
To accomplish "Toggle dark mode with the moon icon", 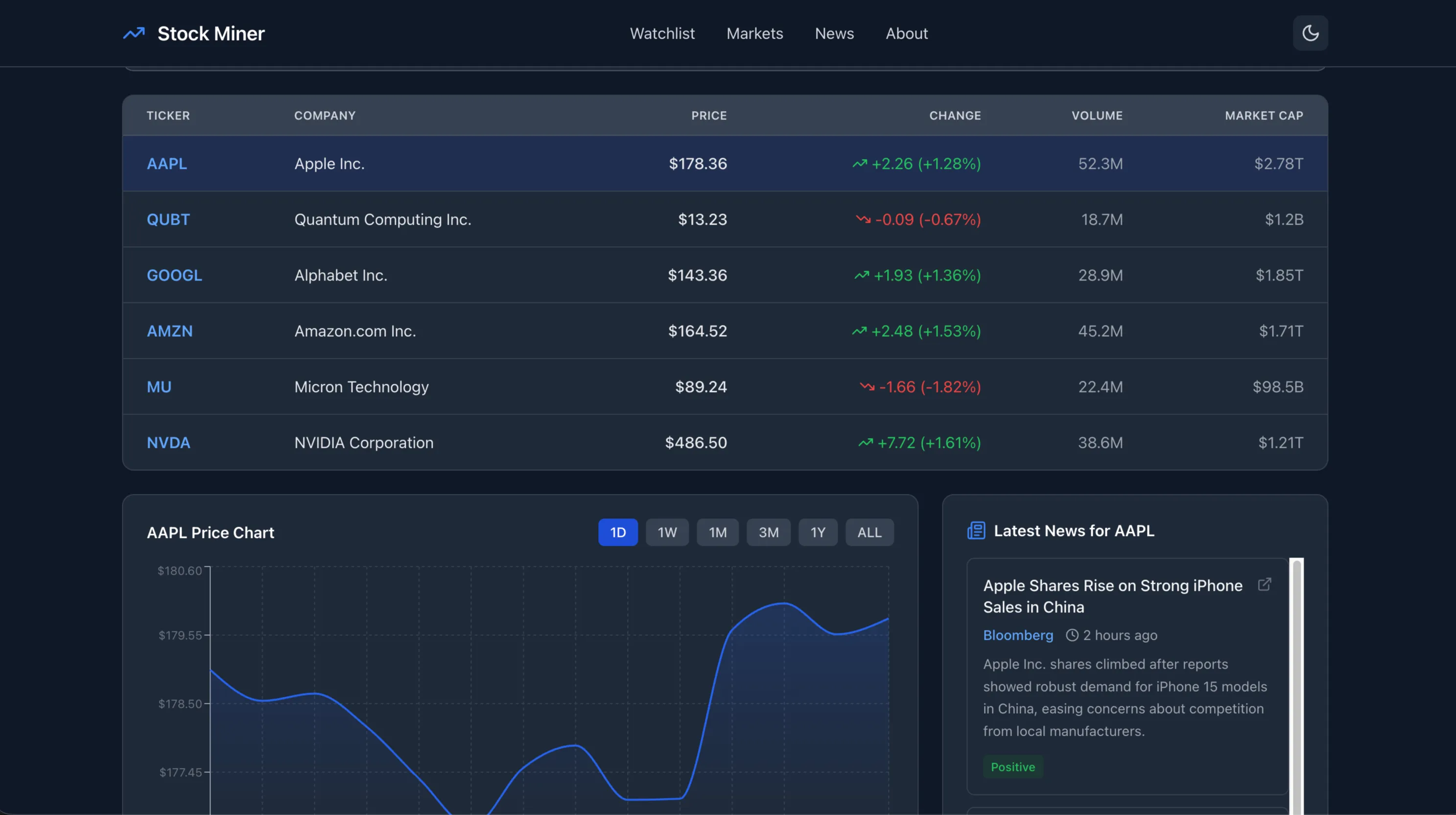I will point(1310,33).
